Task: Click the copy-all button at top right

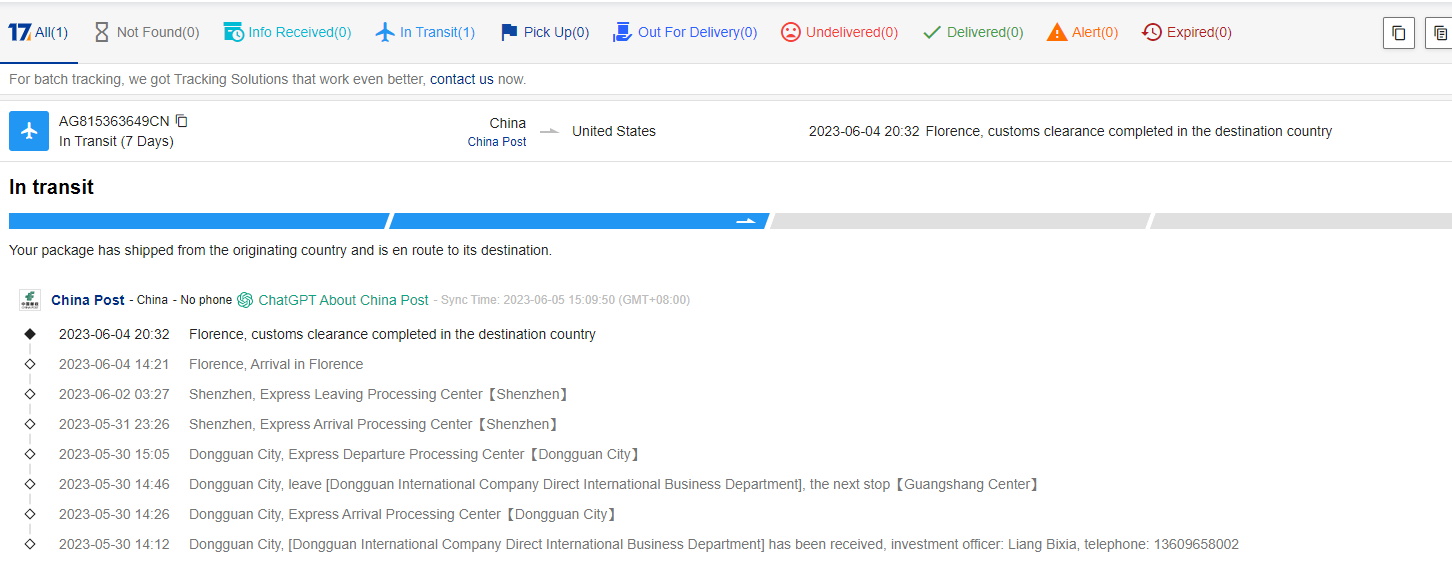Action: pyautogui.click(x=1398, y=33)
